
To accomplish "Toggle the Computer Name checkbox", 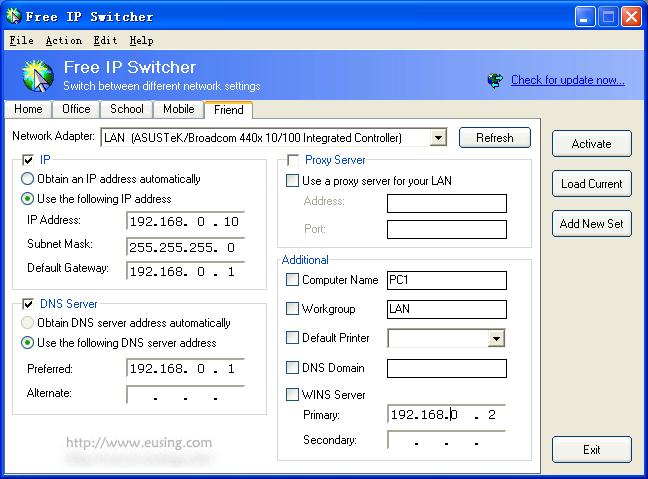I will pos(293,280).
